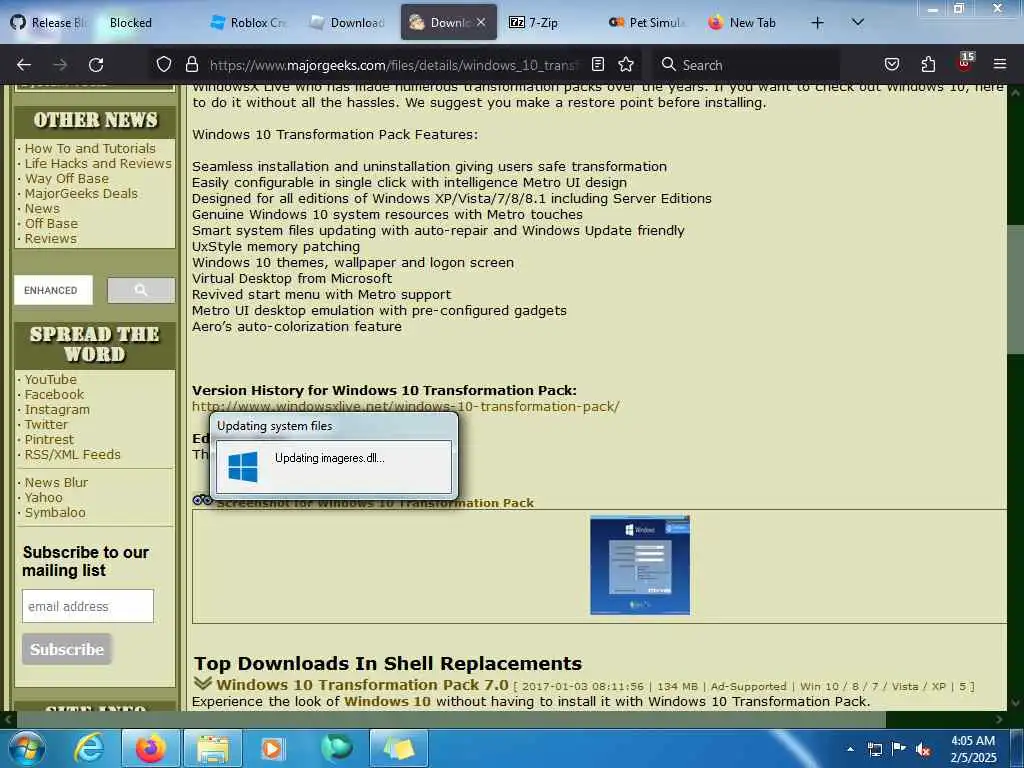The width and height of the screenshot is (1024, 768).
Task: Open a new browser tab
Action: [817, 23]
